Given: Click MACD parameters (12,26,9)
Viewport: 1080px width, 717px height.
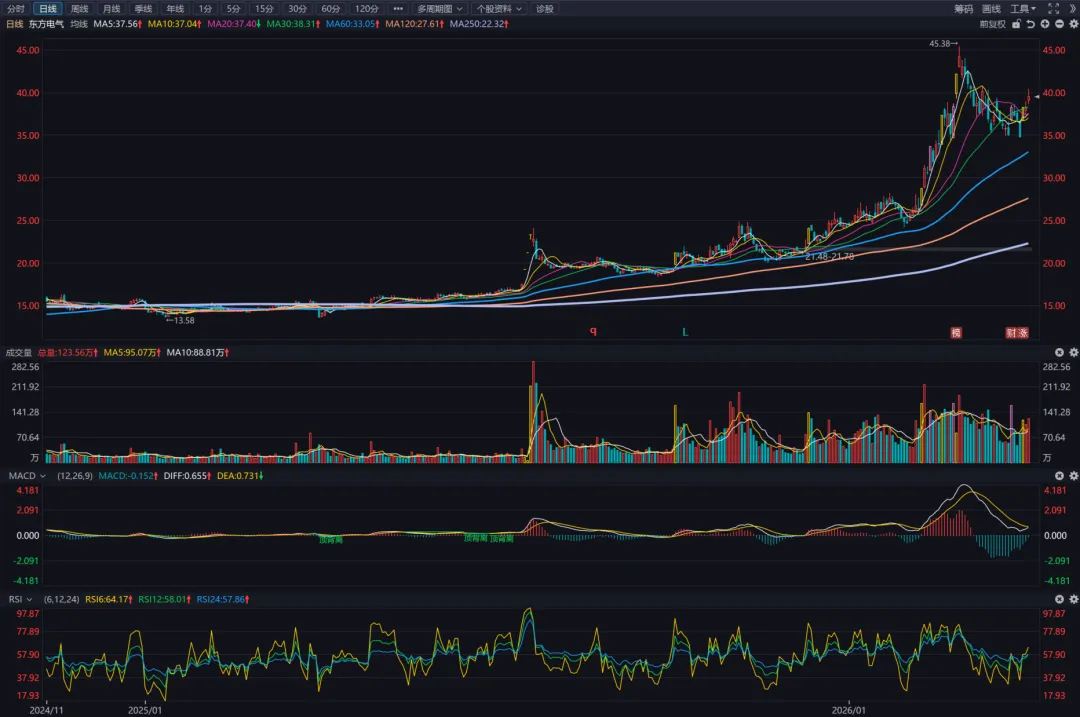Looking at the screenshot, I should pos(74,476).
